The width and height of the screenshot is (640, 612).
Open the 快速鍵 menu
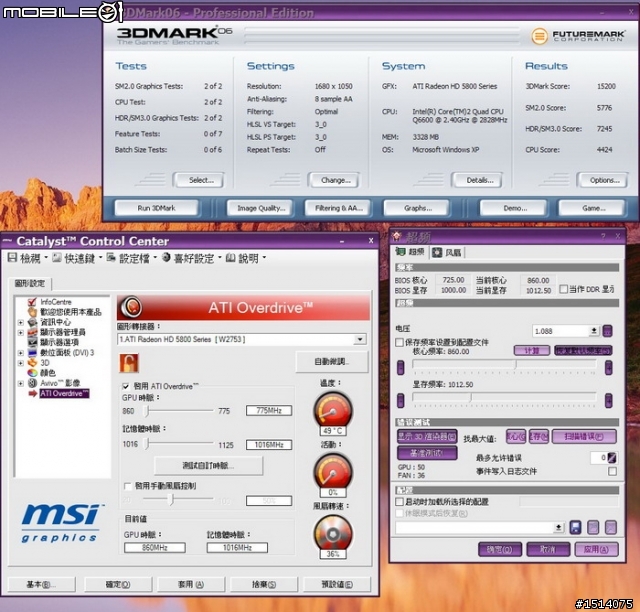click(x=78, y=258)
